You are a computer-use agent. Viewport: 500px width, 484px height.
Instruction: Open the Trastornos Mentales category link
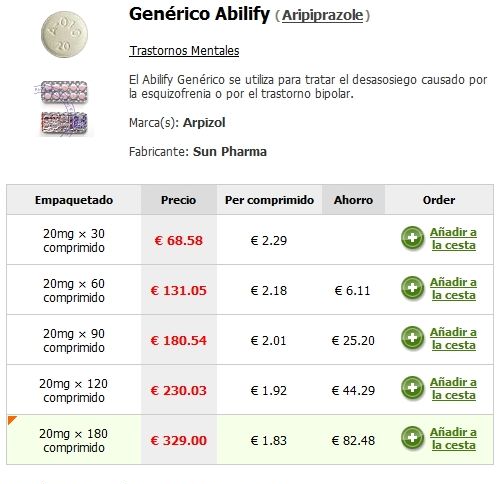coord(184,51)
